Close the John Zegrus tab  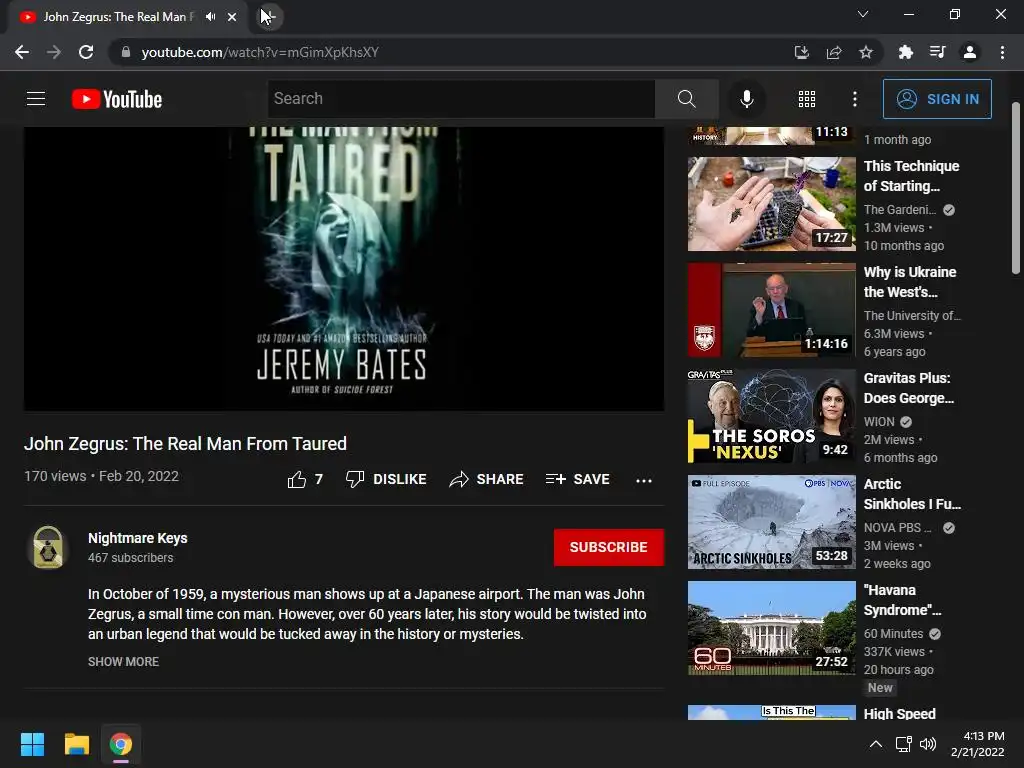pyautogui.click(x=232, y=17)
